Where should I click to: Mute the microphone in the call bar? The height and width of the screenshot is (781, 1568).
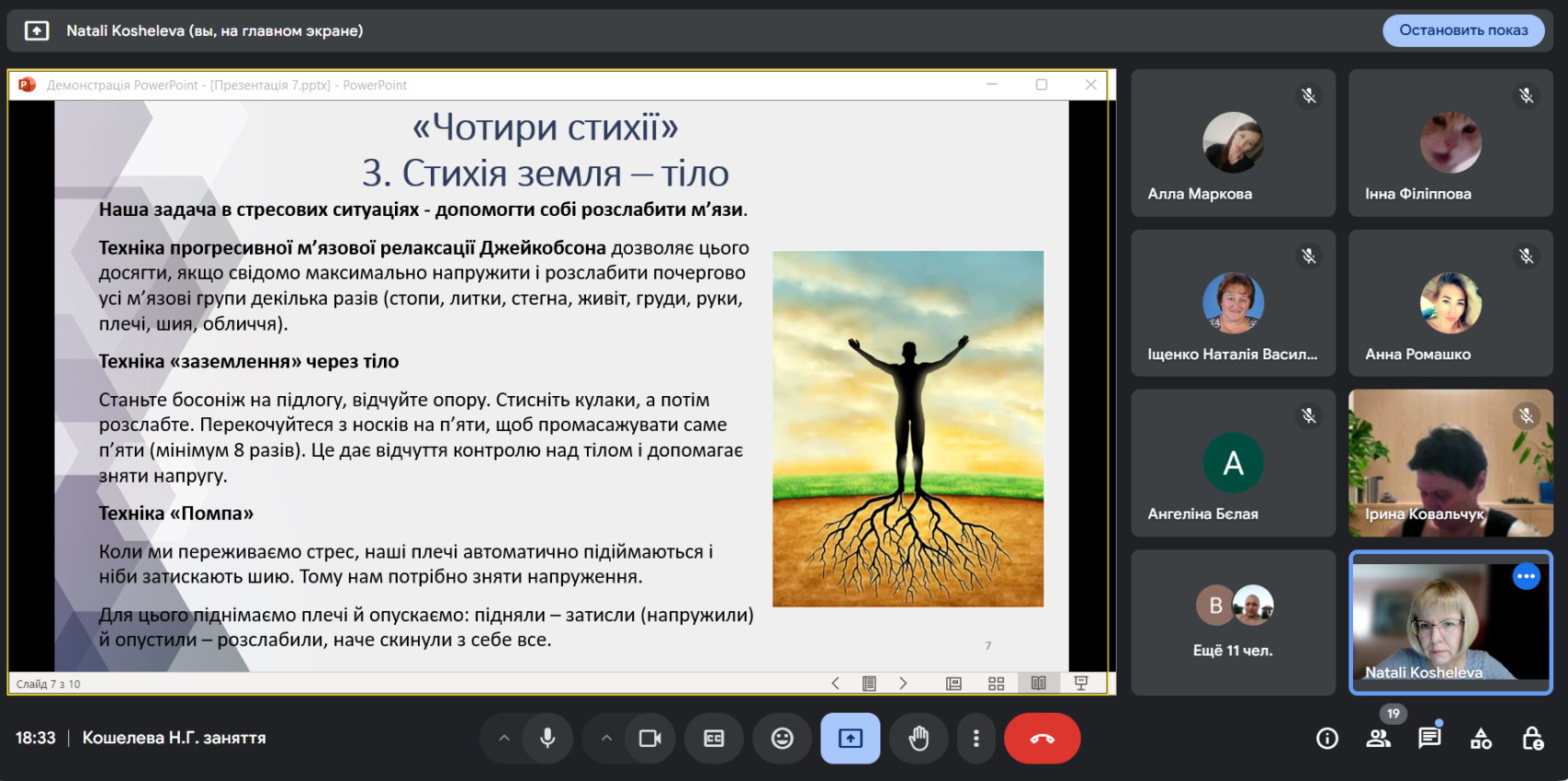coord(547,739)
